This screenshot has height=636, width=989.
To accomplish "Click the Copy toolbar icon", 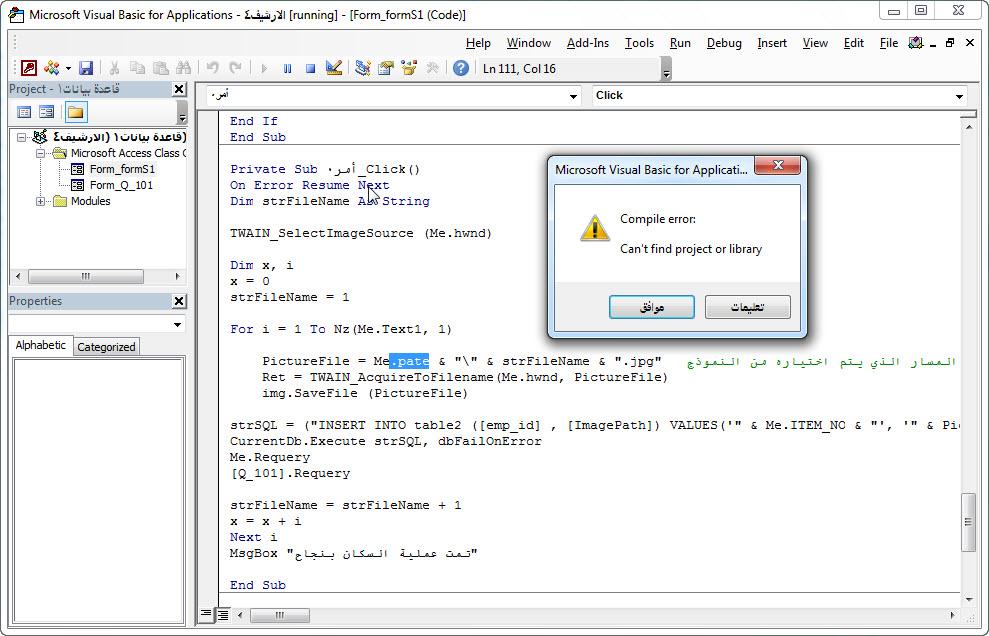I will [137, 68].
